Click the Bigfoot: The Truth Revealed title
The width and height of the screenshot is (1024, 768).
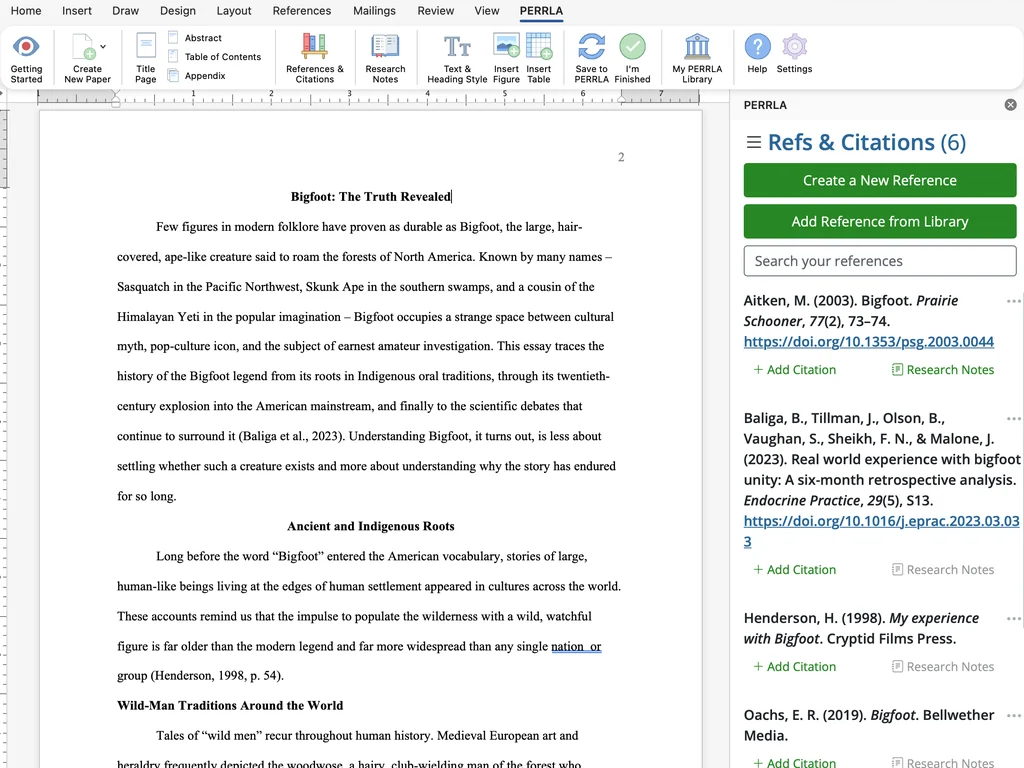point(370,197)
